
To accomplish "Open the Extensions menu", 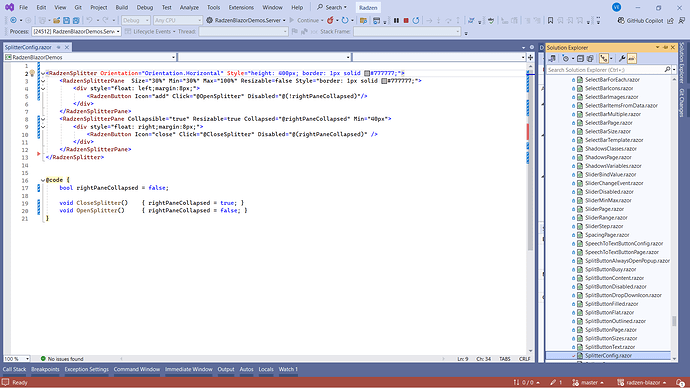I will [x=241, y=7].
